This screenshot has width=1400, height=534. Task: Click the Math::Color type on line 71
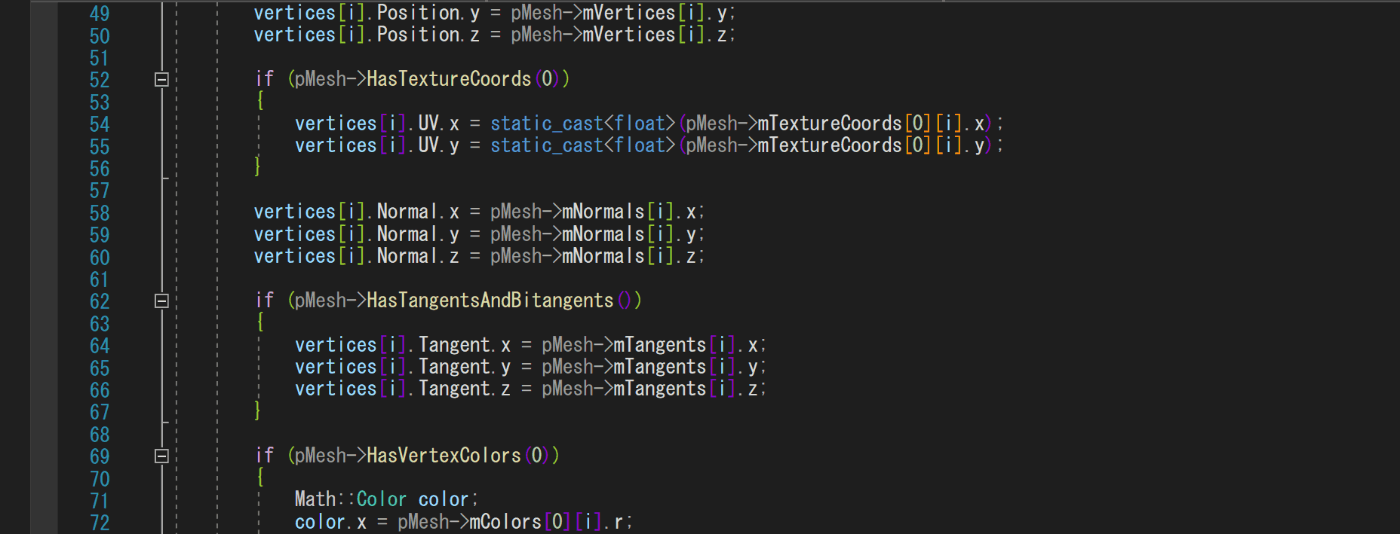click(351, 499)
